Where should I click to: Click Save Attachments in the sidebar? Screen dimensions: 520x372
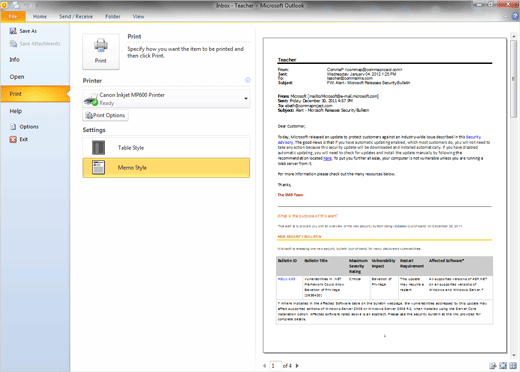[35, 44]
